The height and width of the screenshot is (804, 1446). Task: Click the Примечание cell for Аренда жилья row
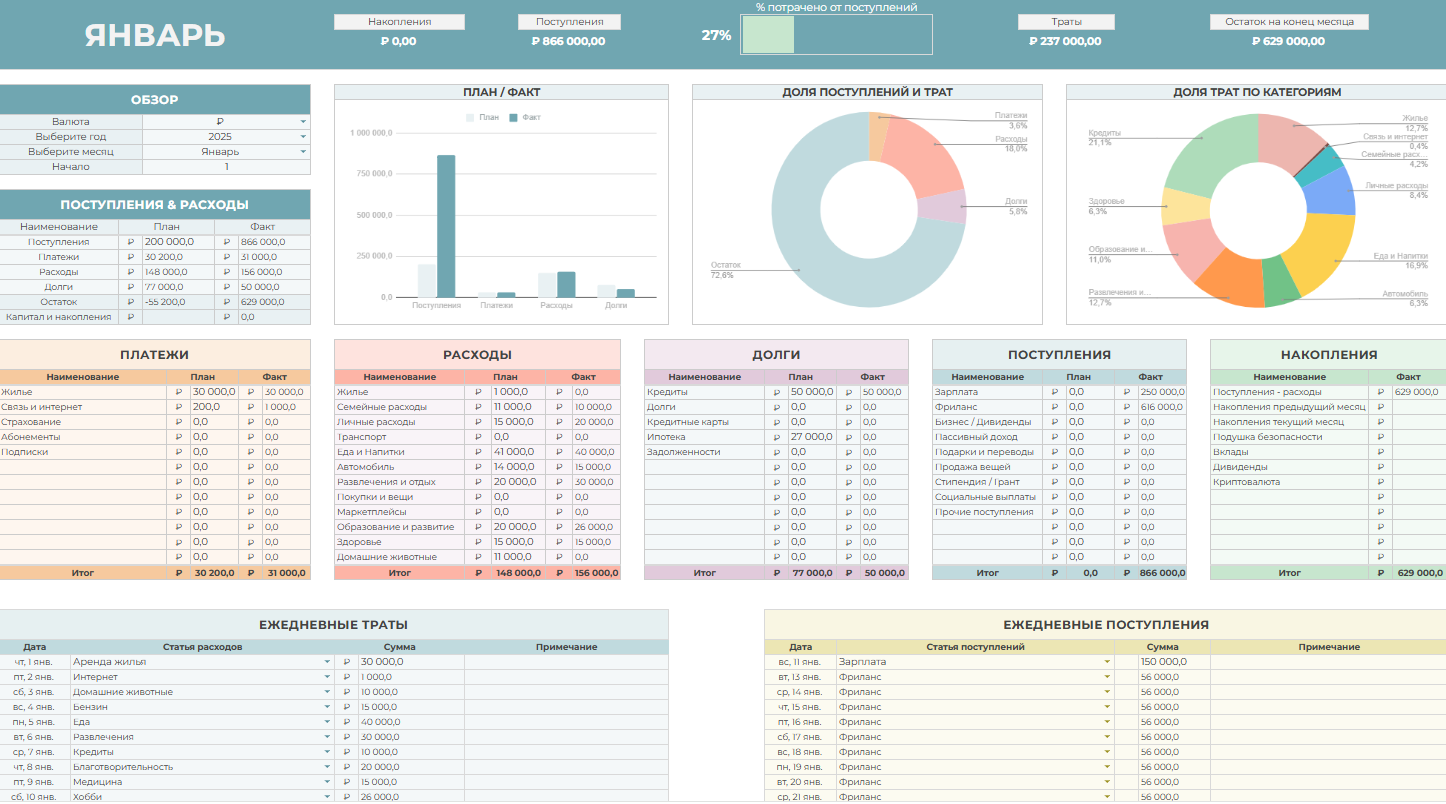566,662
